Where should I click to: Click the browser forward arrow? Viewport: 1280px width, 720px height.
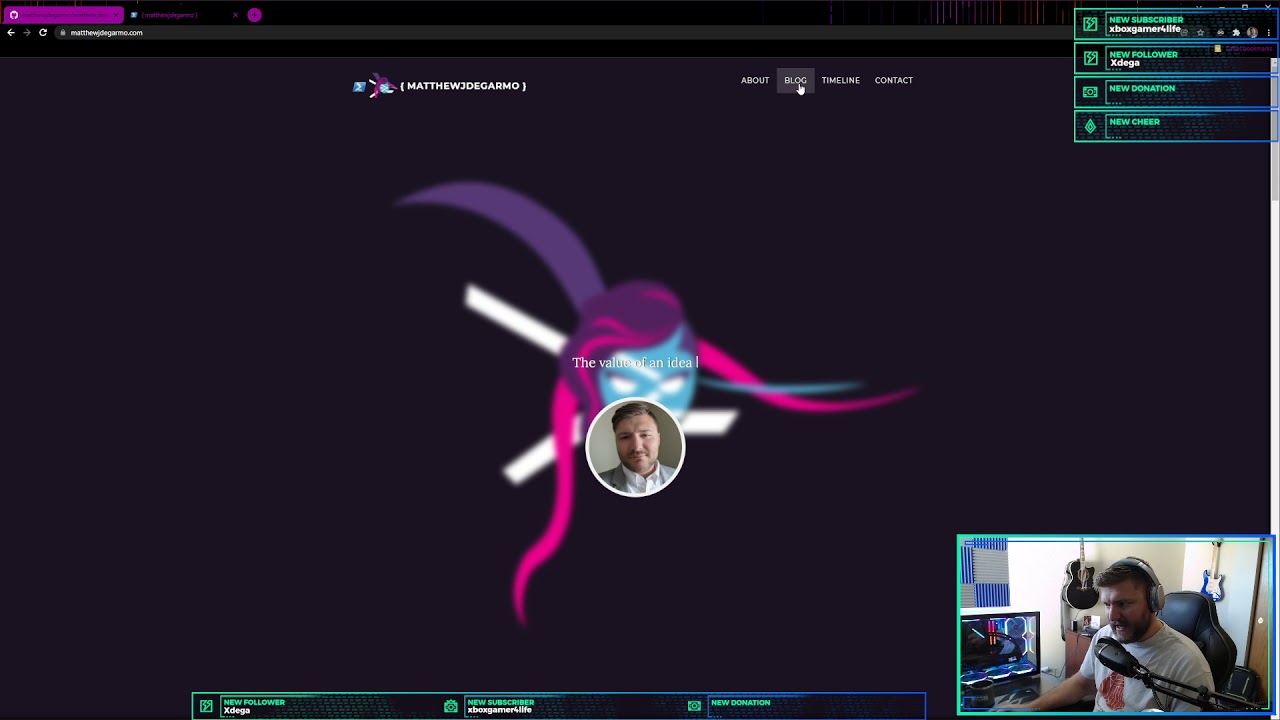point(27,33)
